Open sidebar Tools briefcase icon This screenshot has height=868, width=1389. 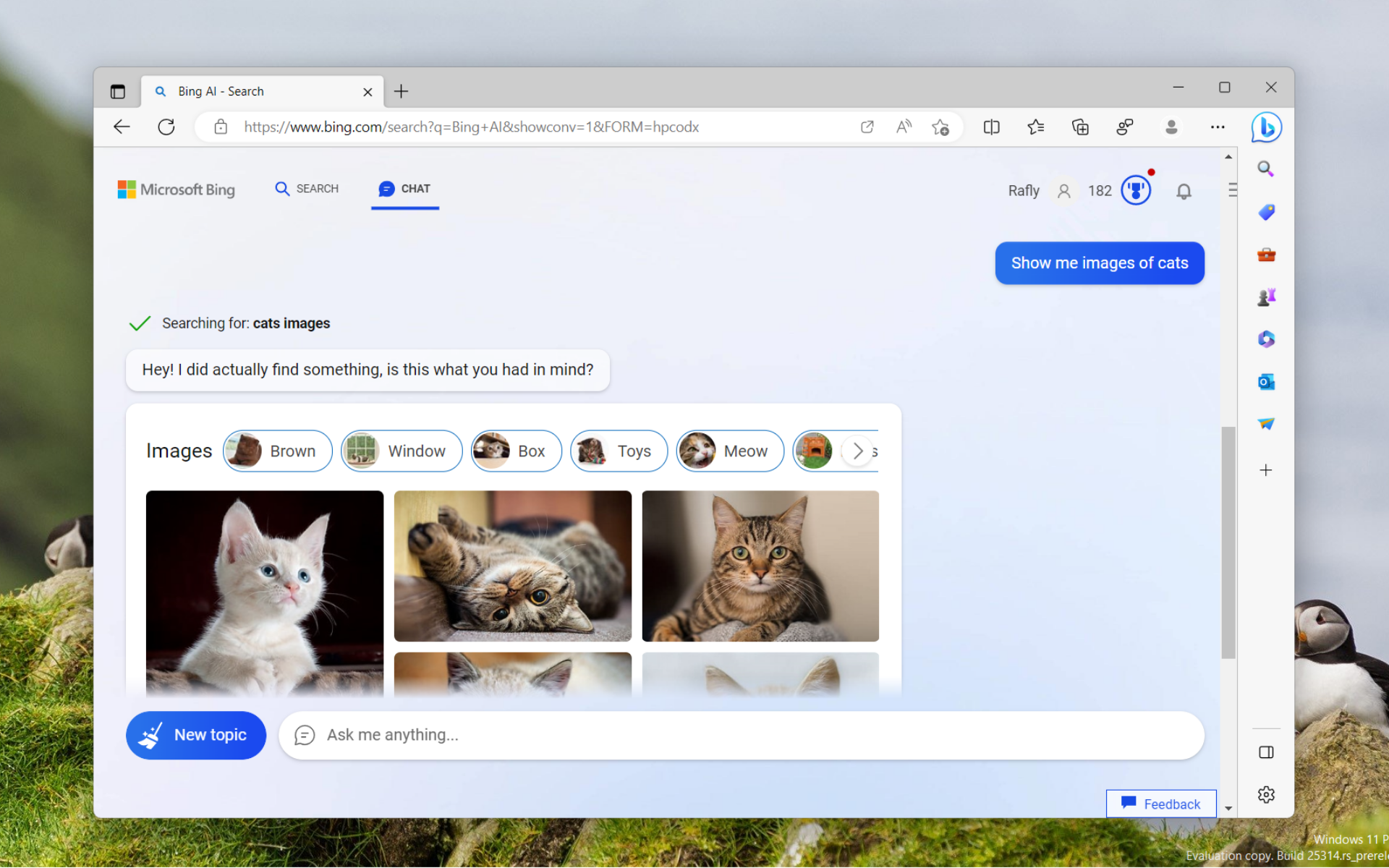click(1266, 255)
